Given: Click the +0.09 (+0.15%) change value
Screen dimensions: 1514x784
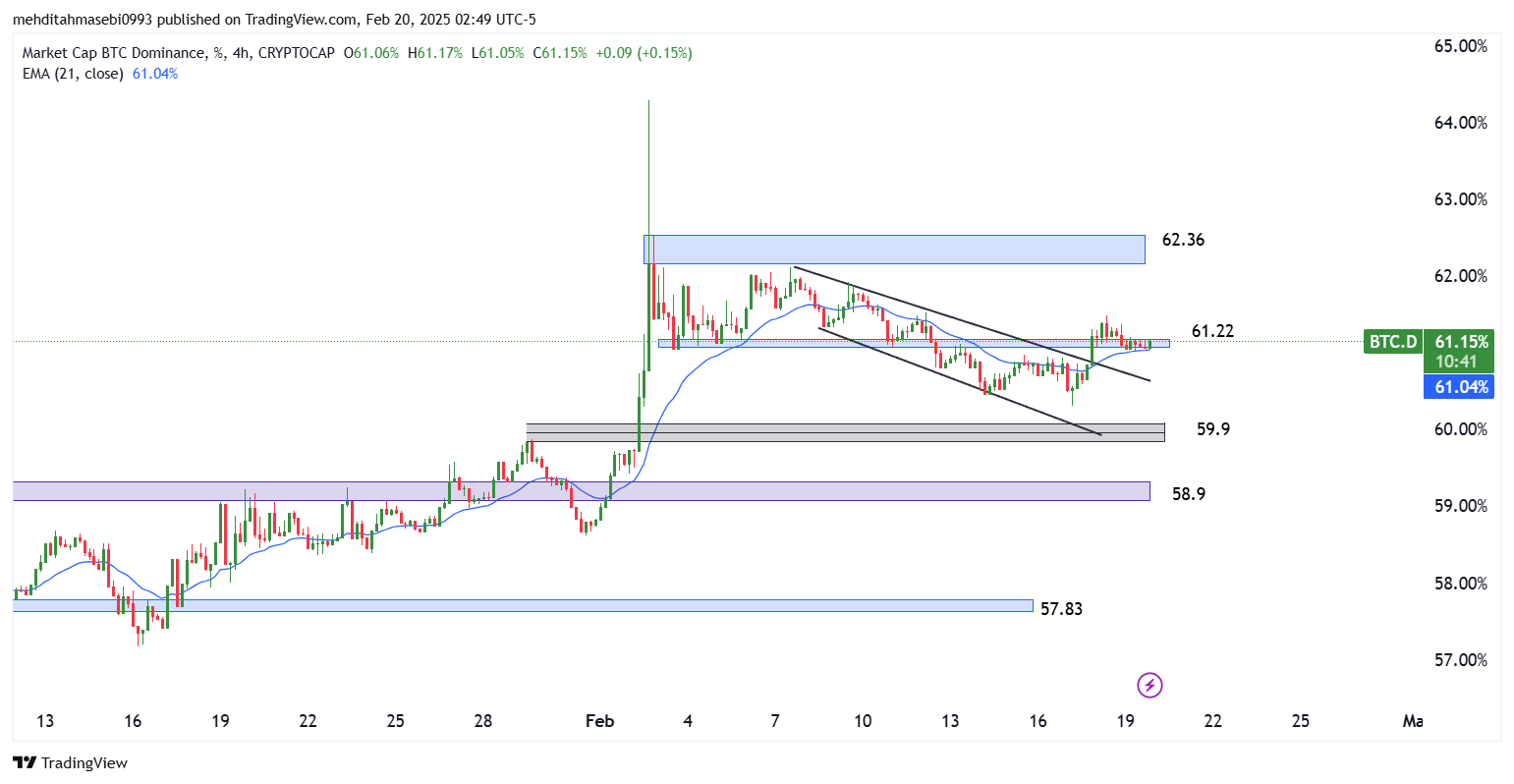Looking at the screenshot, I should point(643,53).
